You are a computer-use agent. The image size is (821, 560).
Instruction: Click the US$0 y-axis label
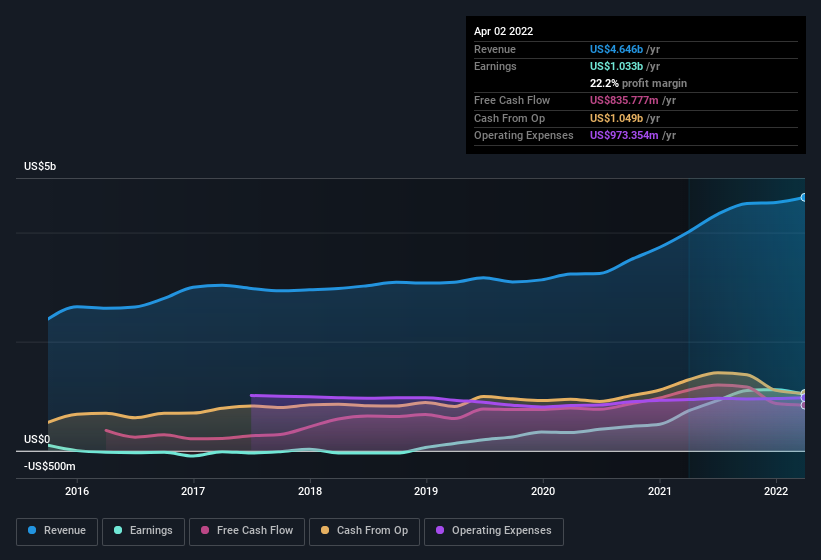coord(37,439)
